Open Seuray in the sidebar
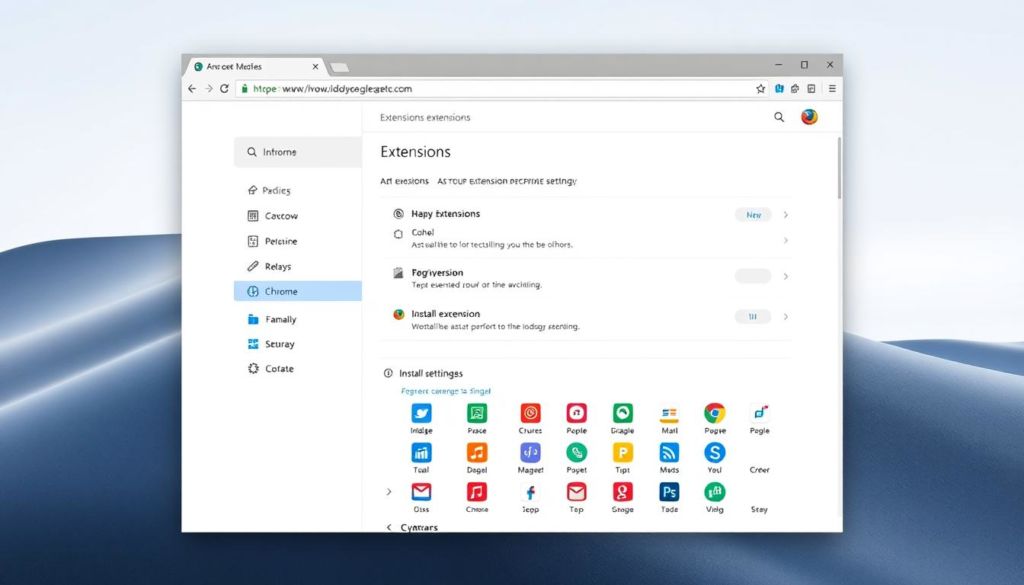The width and height of the screenshot is (1024, 585). 298,344
